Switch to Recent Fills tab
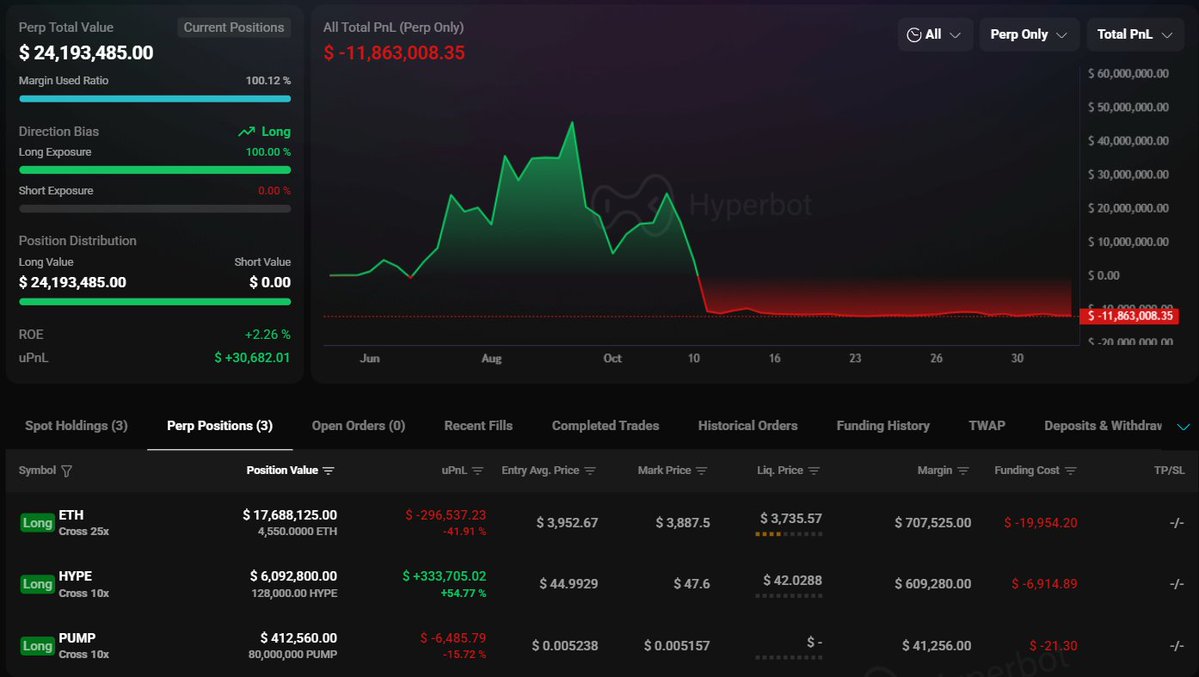The image size is (1199, 677). [479, 425]
